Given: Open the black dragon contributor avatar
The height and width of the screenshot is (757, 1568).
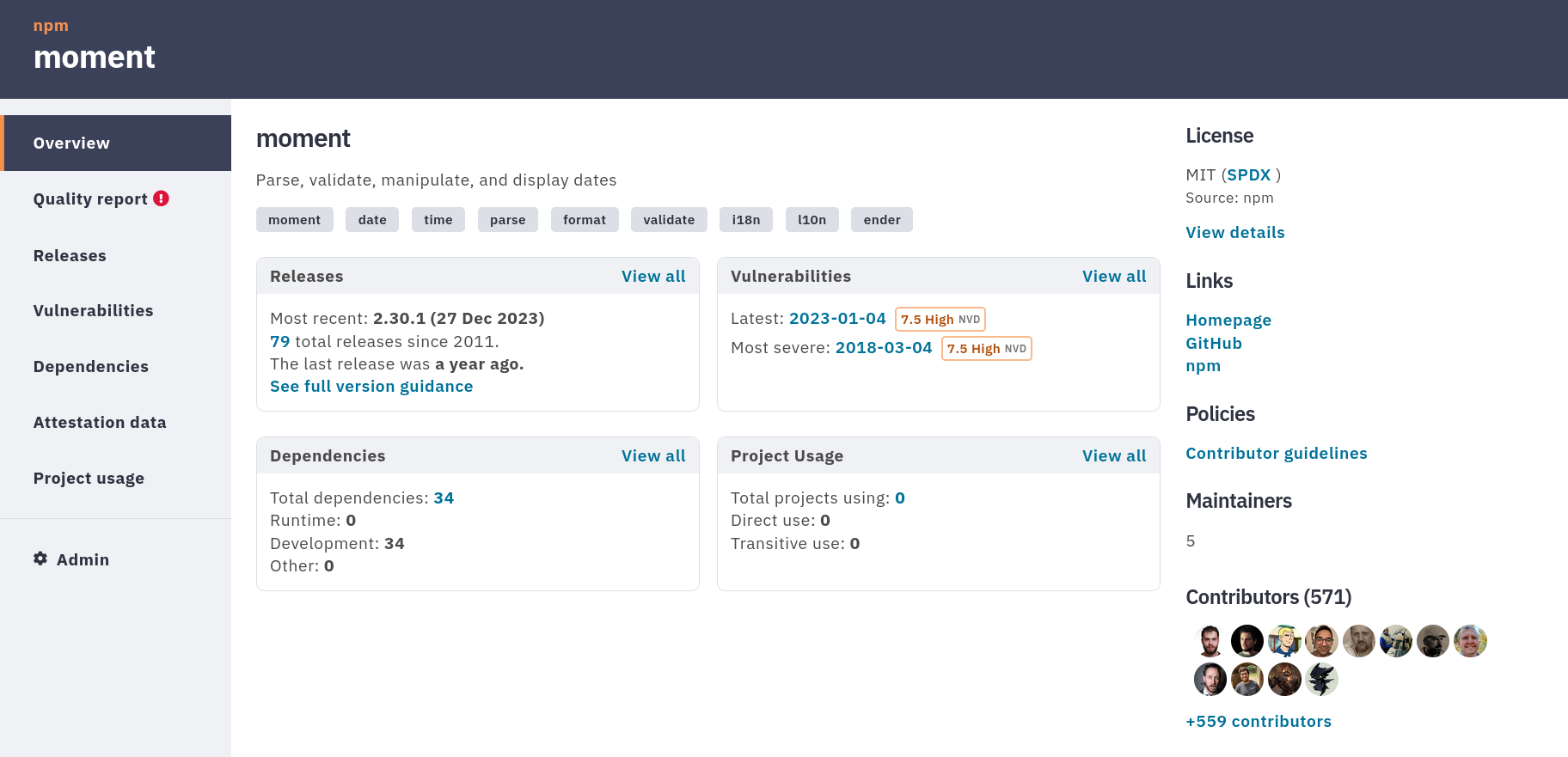Looking at the screenshot, I should (1321, 679).
